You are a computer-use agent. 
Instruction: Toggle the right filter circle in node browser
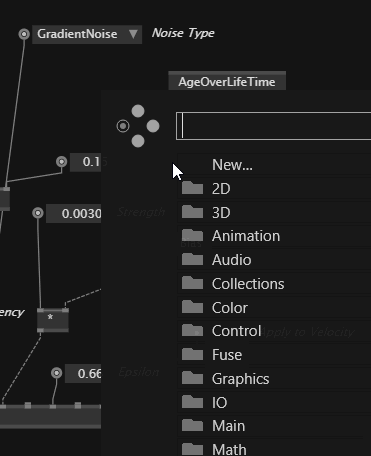click(x=153, y=126)
